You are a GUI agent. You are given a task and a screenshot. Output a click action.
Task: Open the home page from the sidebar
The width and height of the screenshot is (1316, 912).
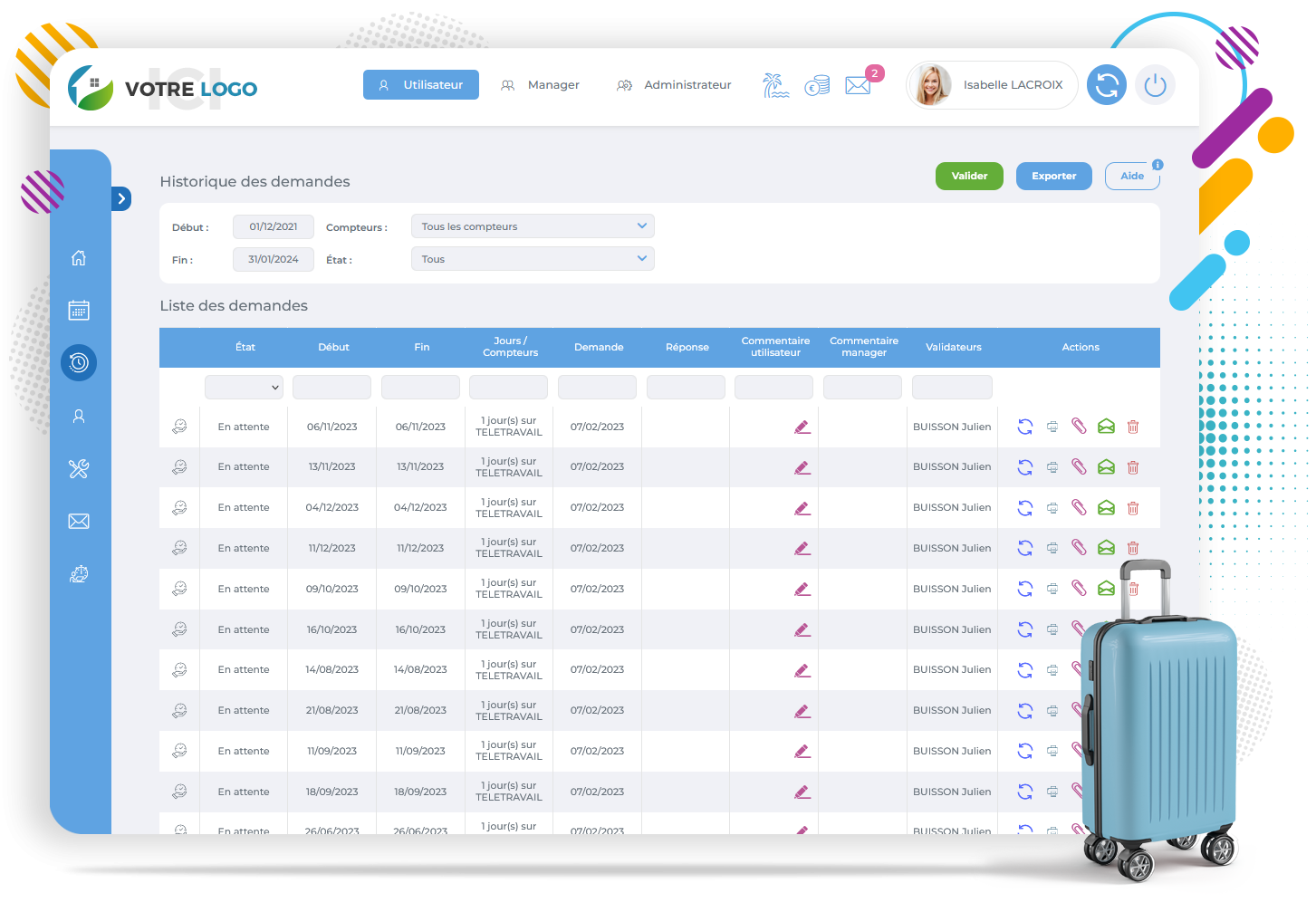point(79,258)
